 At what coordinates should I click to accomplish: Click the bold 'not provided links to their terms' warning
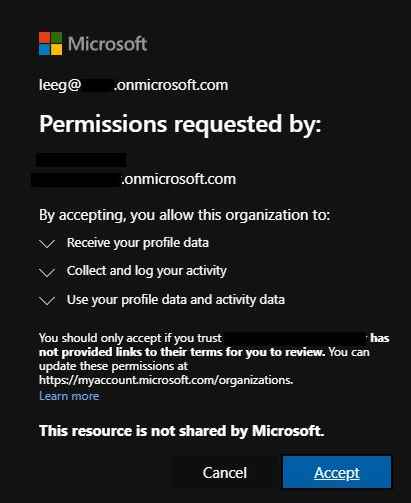182,352
